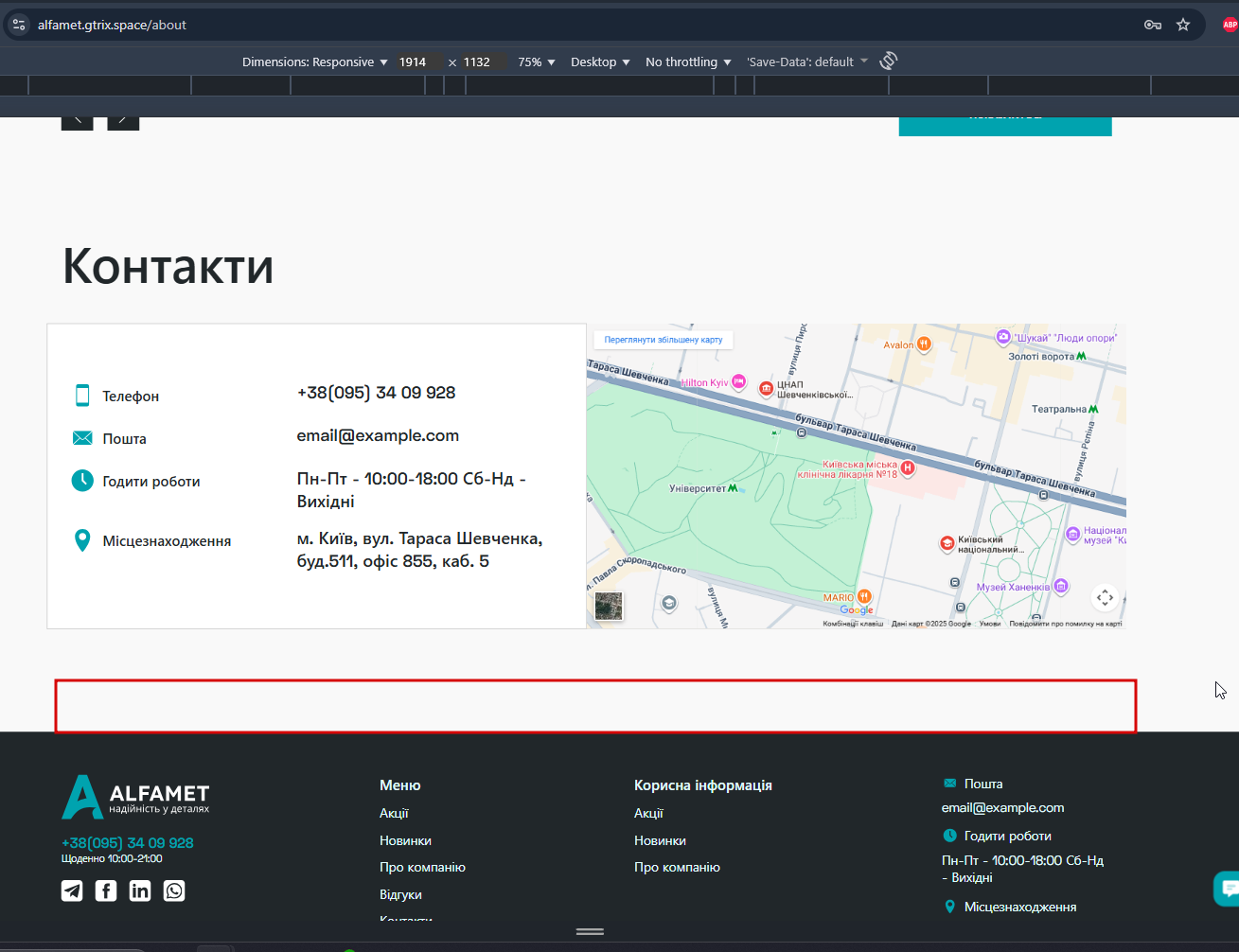Click the "Шукай" "Люди опори" map marker
1239x952 pixels.
click(x=1003, y=337)
